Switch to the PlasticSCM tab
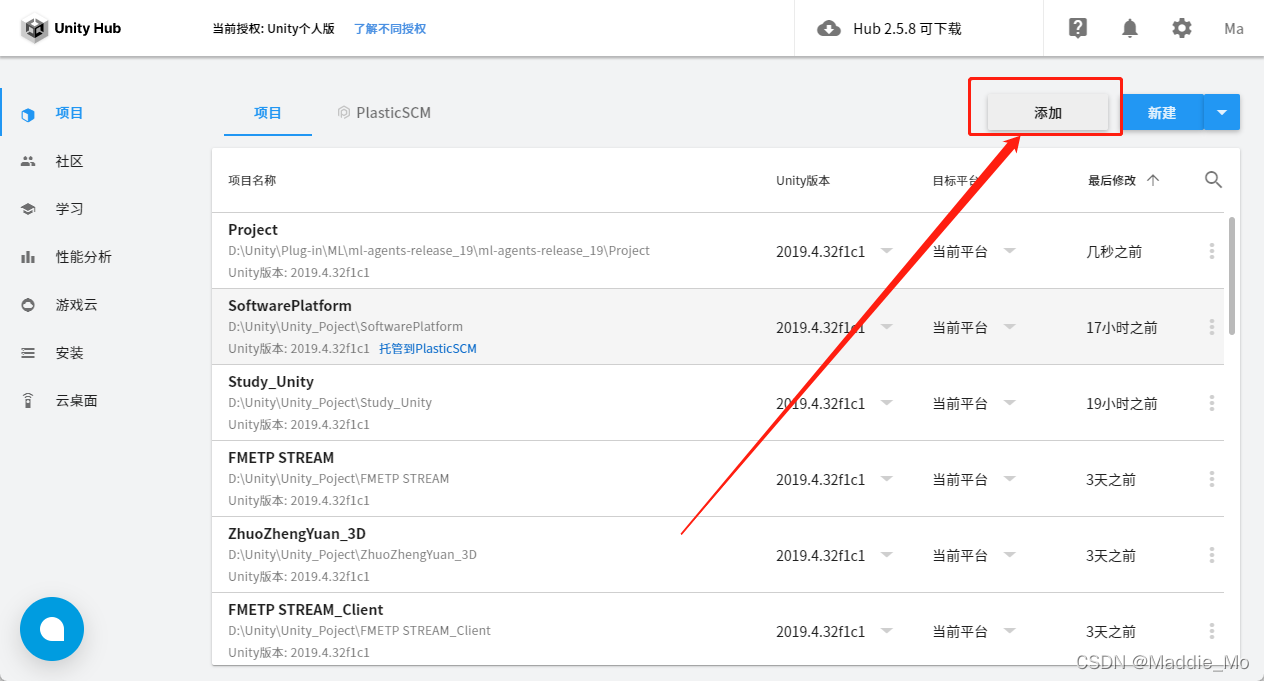Image resolution: width=1264 pixels, height=681 pixels. click(385, 113)
